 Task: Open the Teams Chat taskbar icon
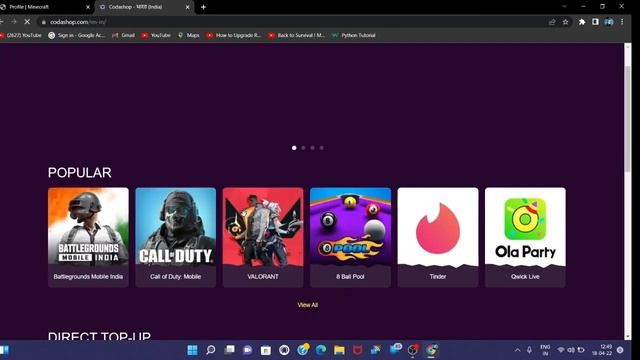[x=247, y=350]
